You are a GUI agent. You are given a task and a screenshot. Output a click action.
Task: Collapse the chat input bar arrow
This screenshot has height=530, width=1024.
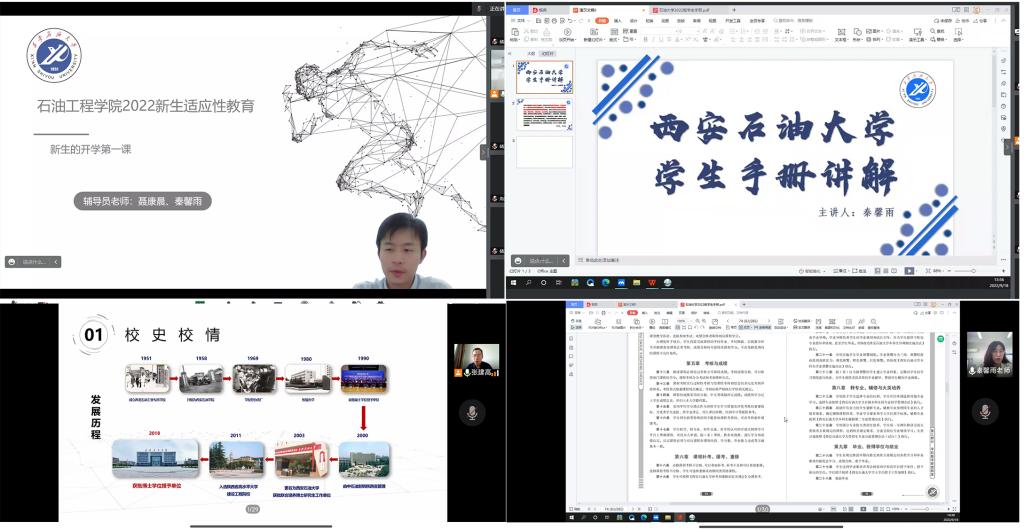[x=57, y=262]
